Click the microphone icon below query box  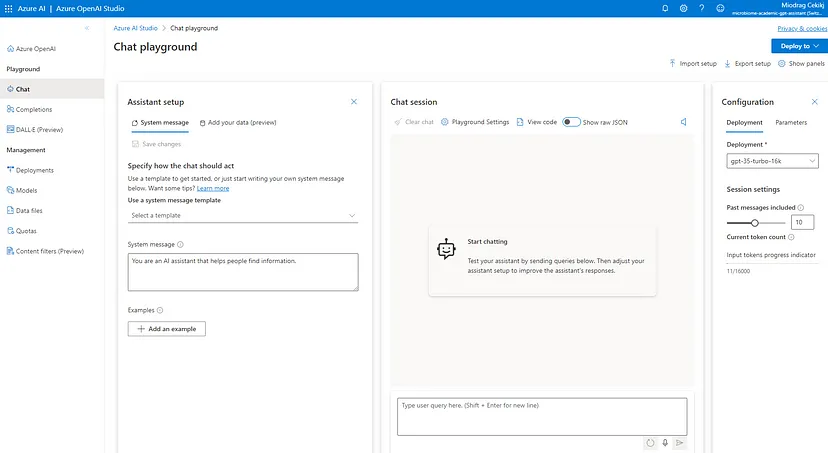pos(665,443)
